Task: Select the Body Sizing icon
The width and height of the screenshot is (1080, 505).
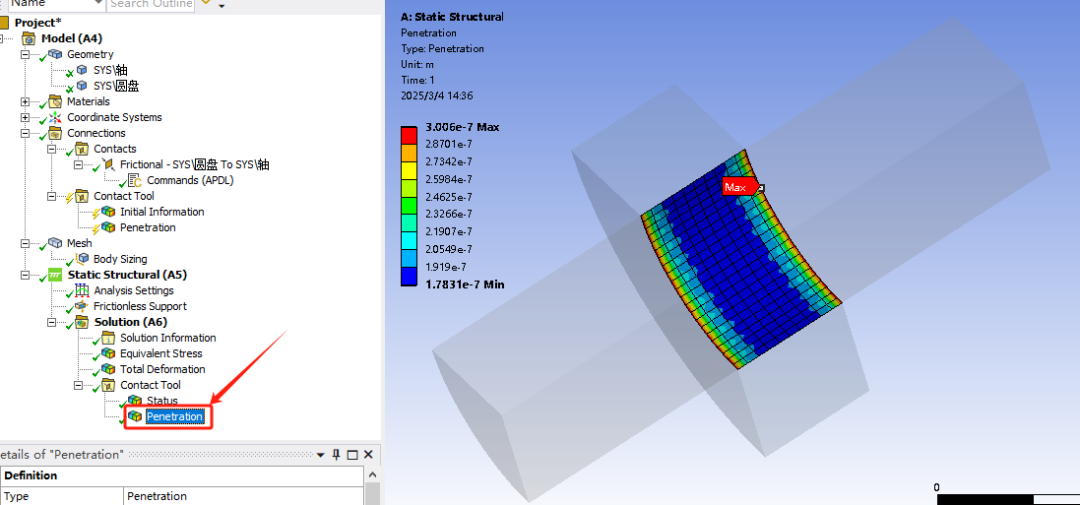Action: 83,259
